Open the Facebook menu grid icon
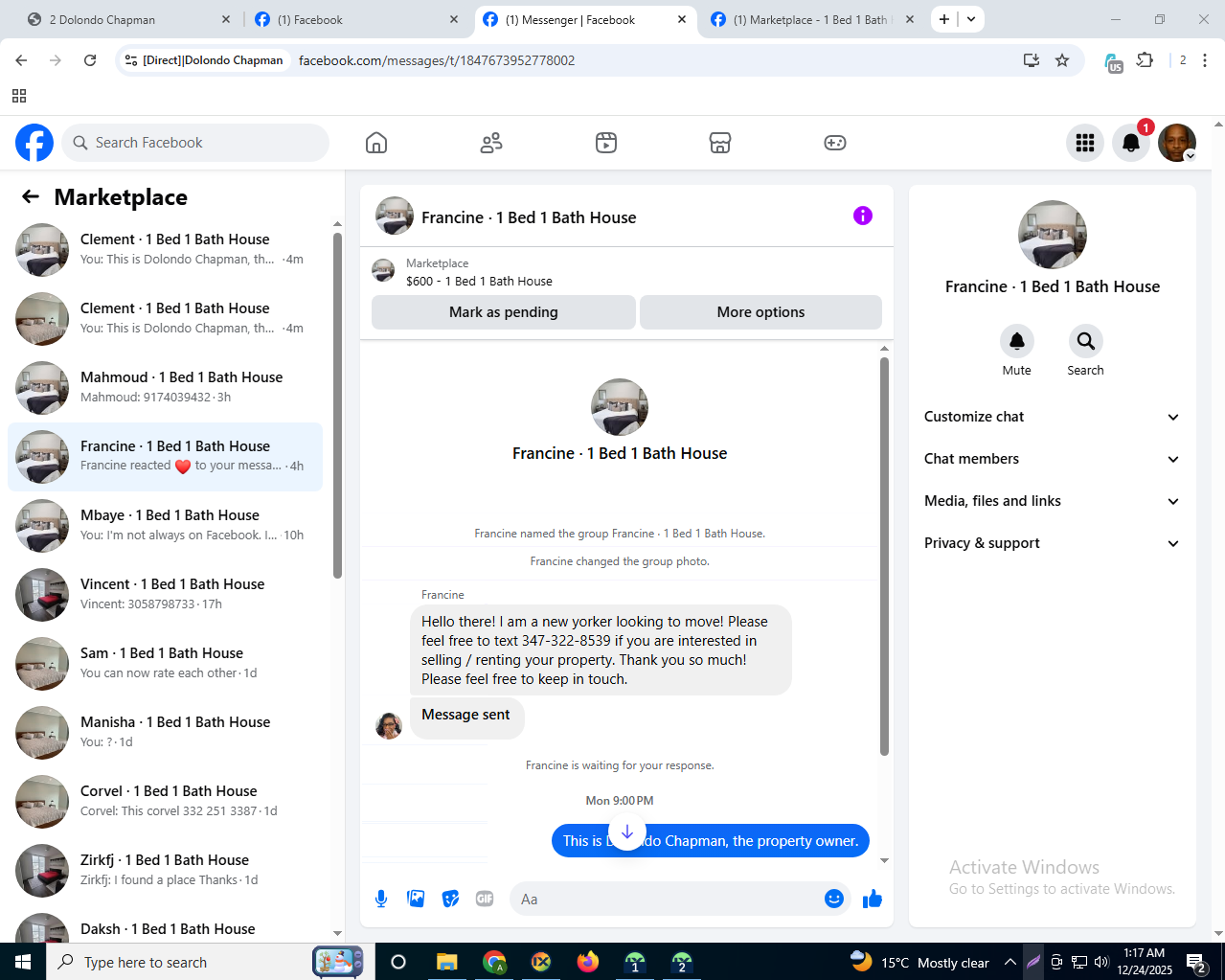 click(1085, 143)
